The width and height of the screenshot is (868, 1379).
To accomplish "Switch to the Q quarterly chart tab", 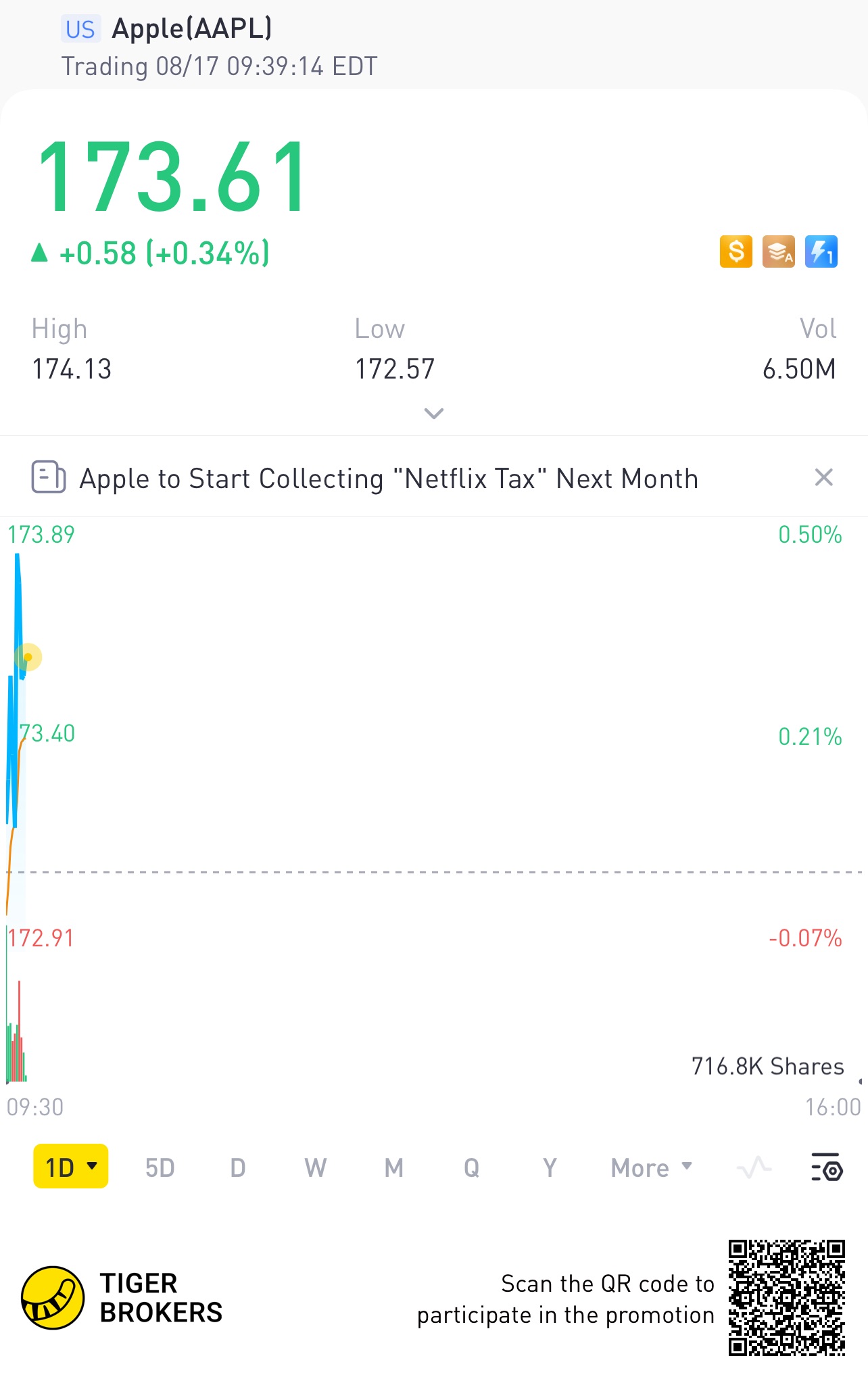I will [472, 1167].
